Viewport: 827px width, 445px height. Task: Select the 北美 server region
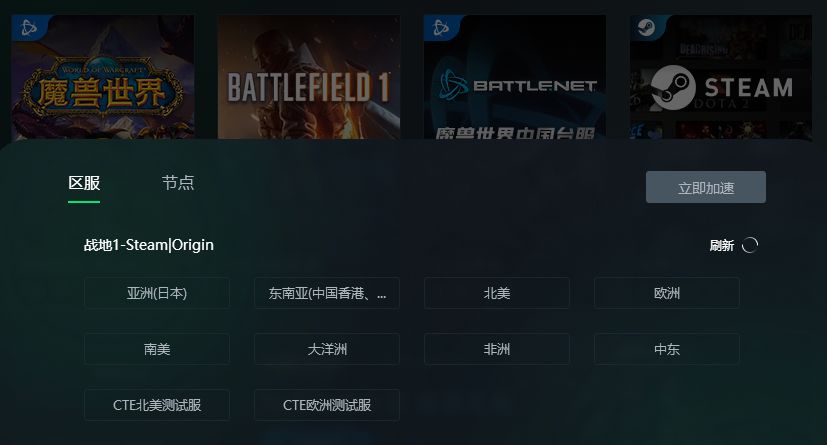click(497, 293)
